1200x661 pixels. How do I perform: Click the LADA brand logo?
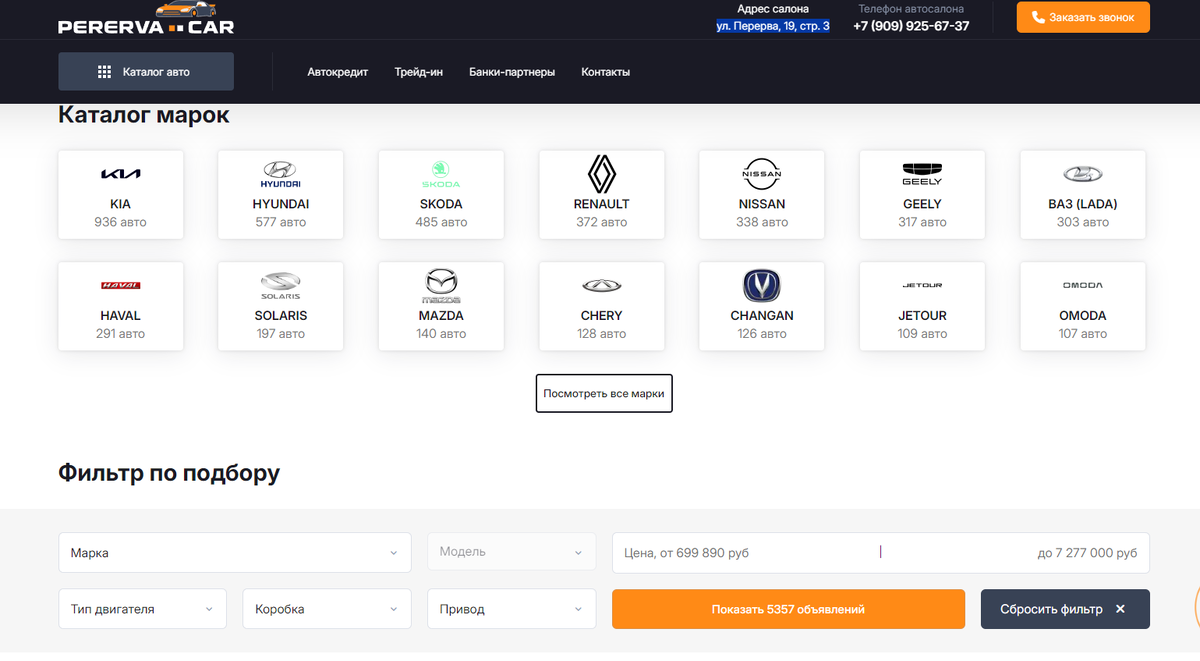click(1082, 175)
